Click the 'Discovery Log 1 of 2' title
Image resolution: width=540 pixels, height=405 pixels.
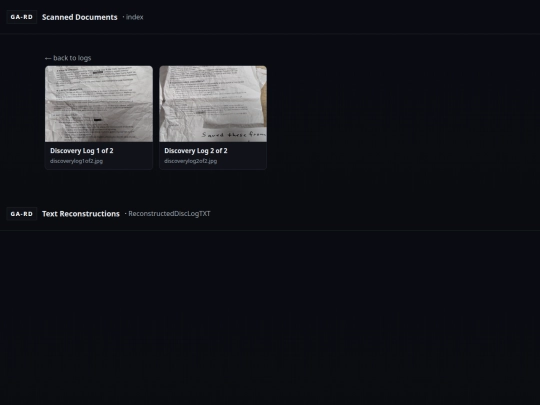pyautogui.click(x=82, y=150)
